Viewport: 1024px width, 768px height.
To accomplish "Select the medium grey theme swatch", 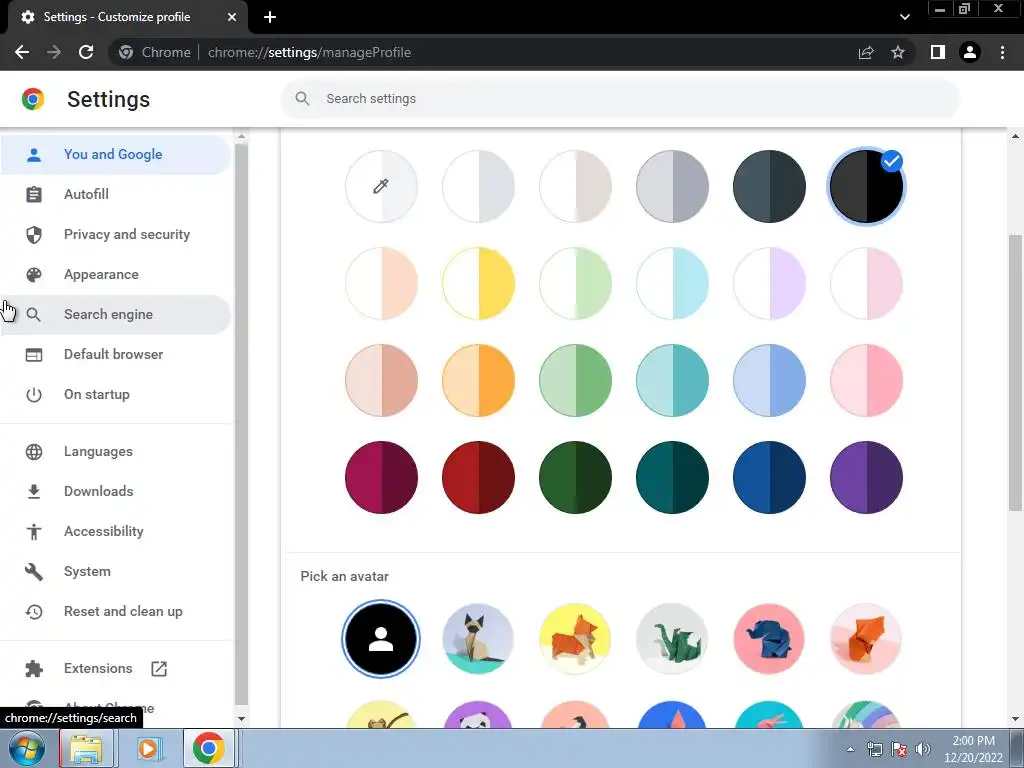I will coord(673,187).
